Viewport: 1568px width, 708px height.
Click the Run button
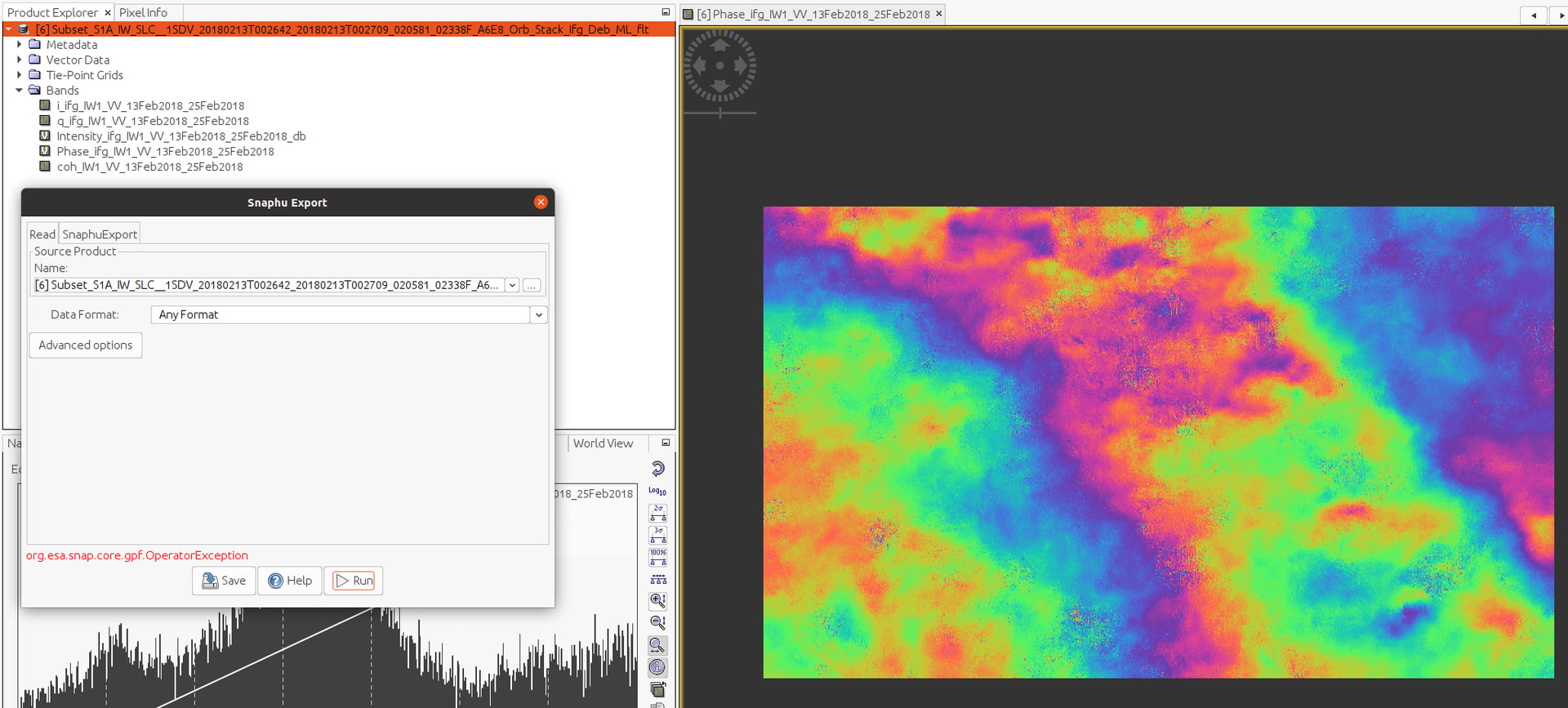[x=354, y=581]
